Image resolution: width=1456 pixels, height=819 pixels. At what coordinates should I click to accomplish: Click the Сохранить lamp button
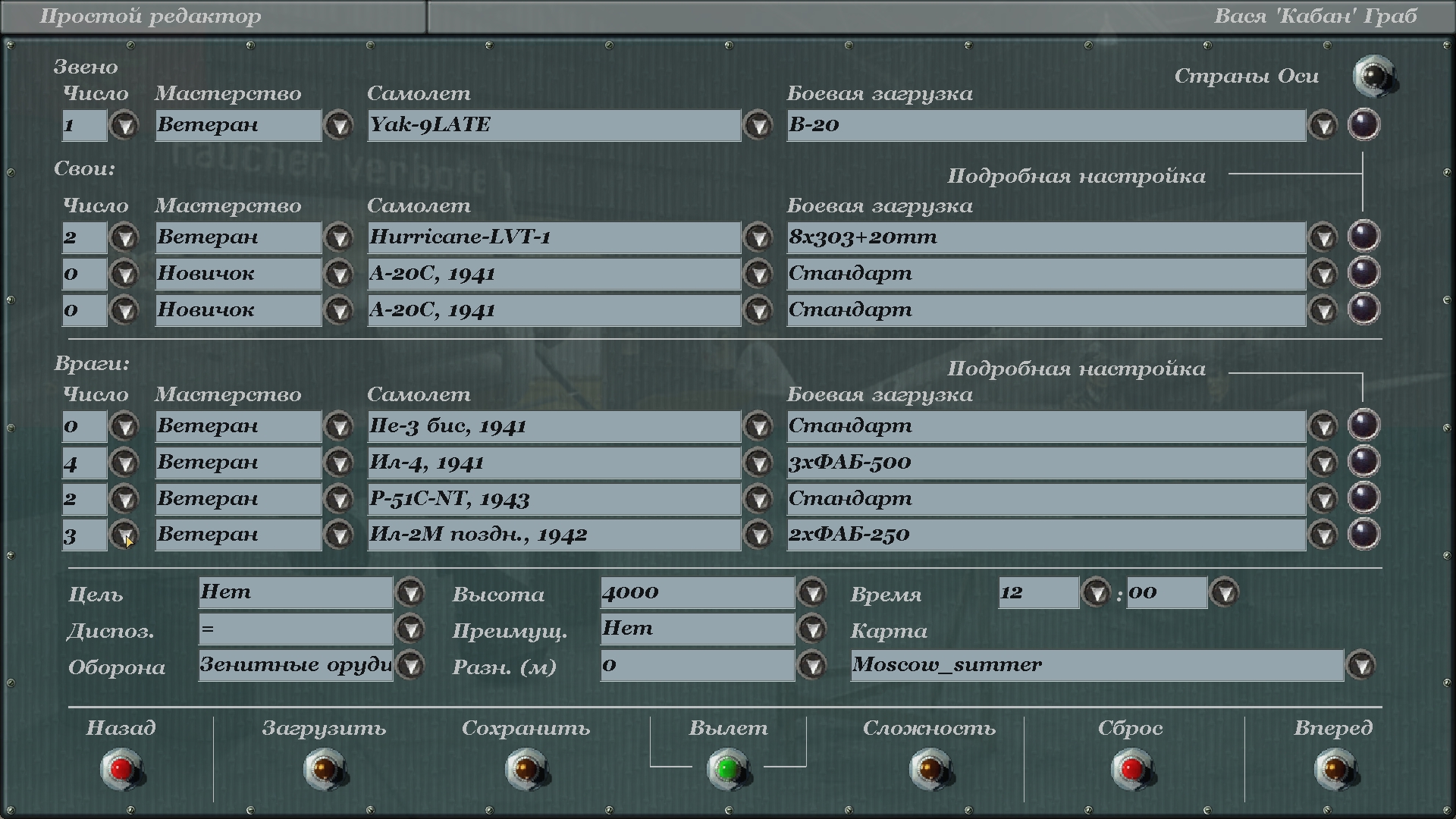click(526, 769)
